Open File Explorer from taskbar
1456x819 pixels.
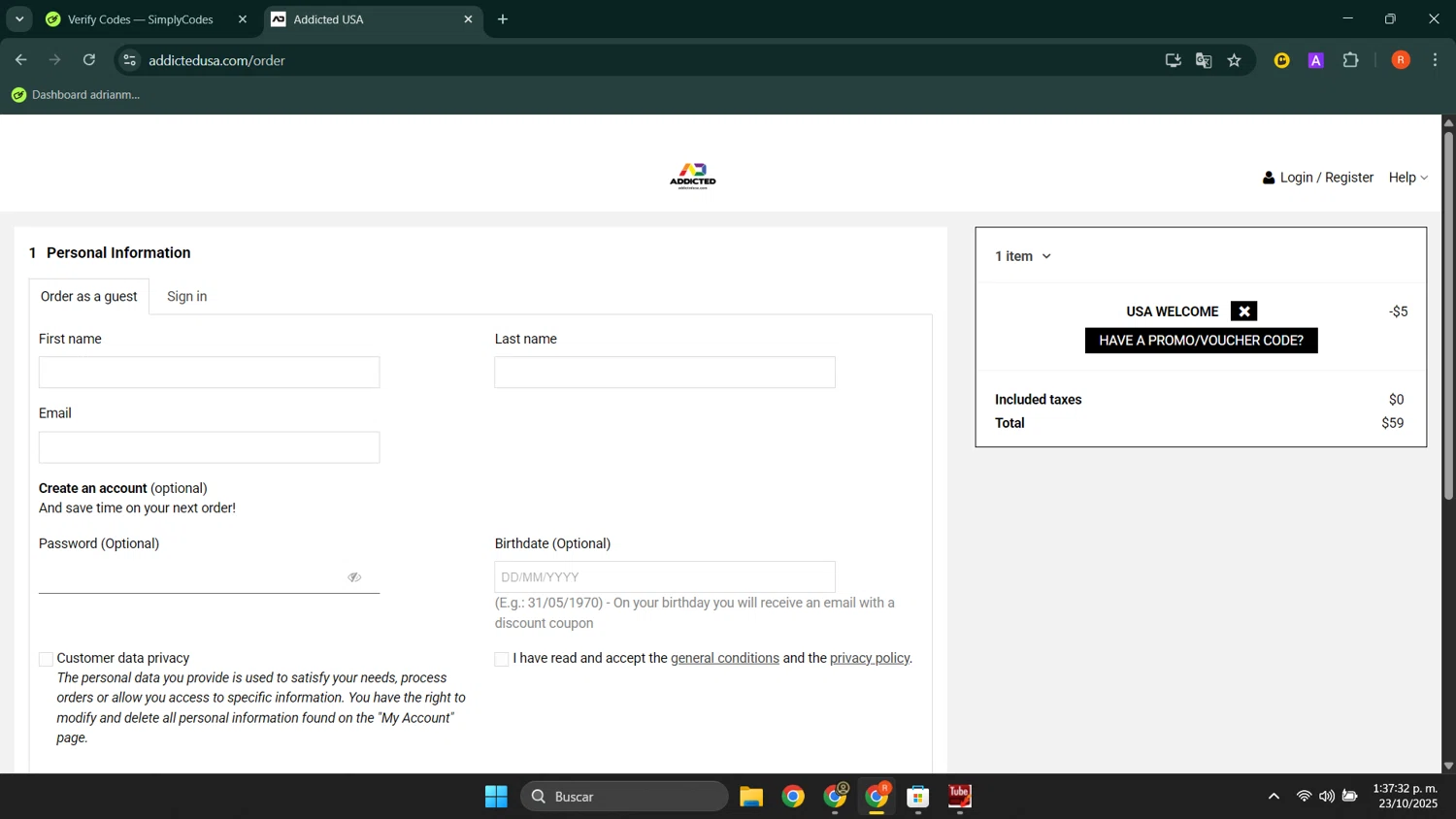tap(751, 797)
